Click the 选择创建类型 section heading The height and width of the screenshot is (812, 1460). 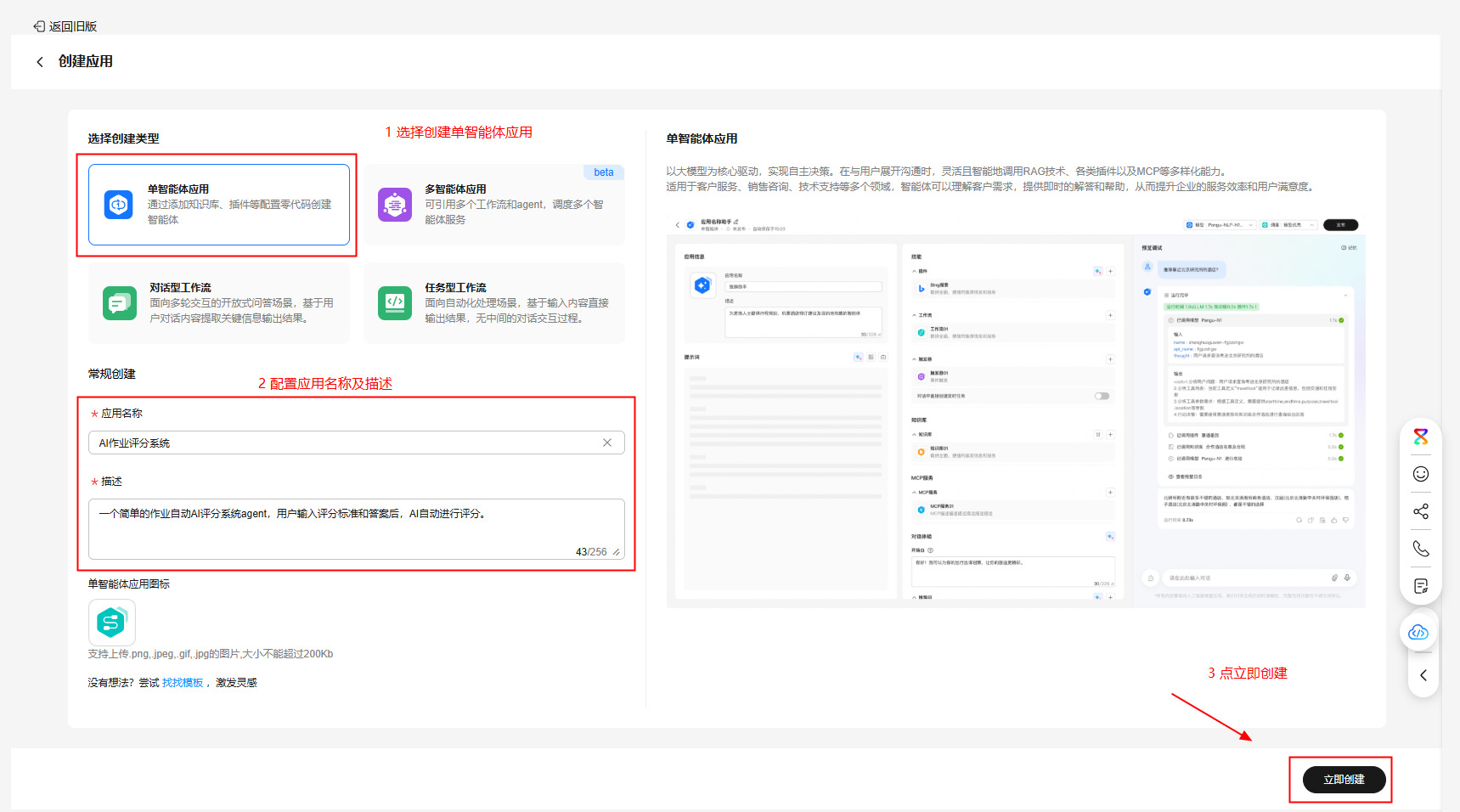124,138
